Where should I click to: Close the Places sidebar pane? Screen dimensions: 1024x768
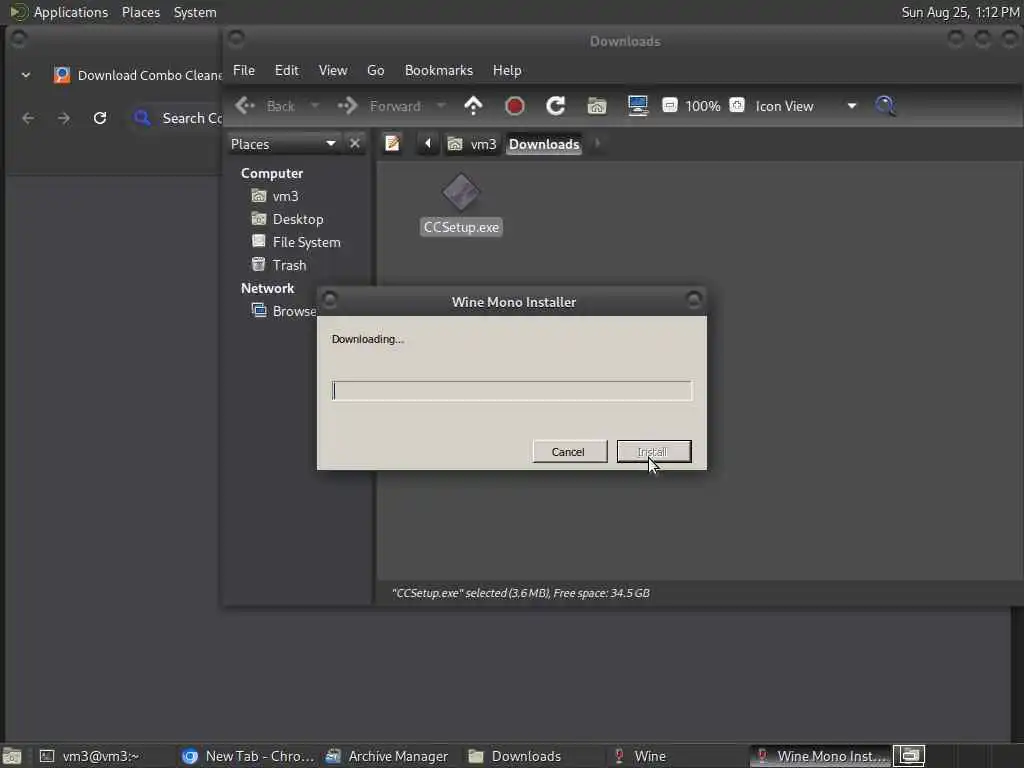click(355, 143)
